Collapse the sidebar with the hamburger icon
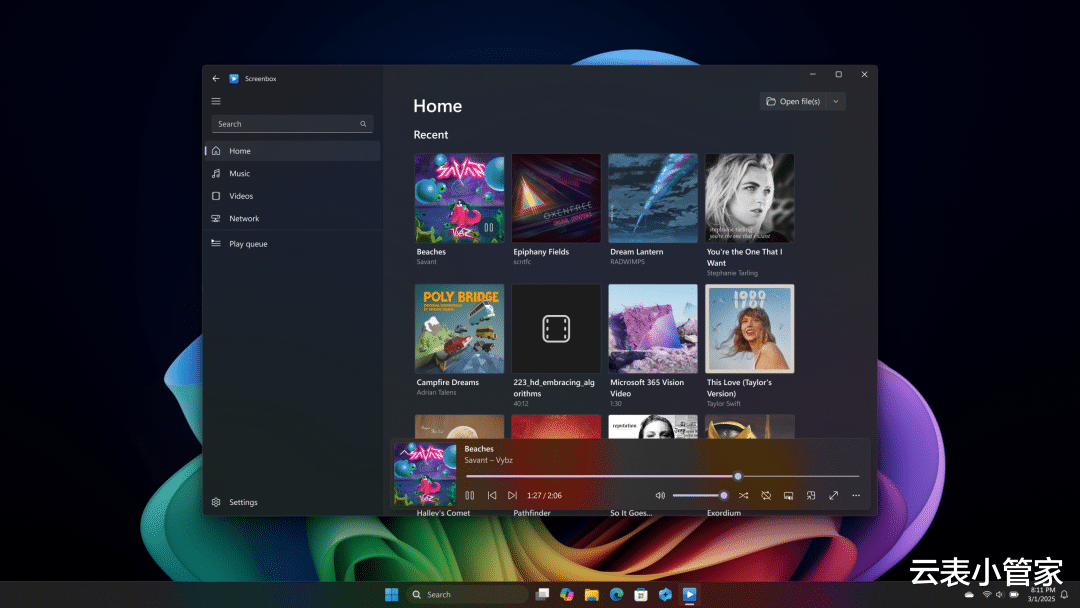Image resolution: width=1080 pixels, height=608 pixels. tap(216, 101)
